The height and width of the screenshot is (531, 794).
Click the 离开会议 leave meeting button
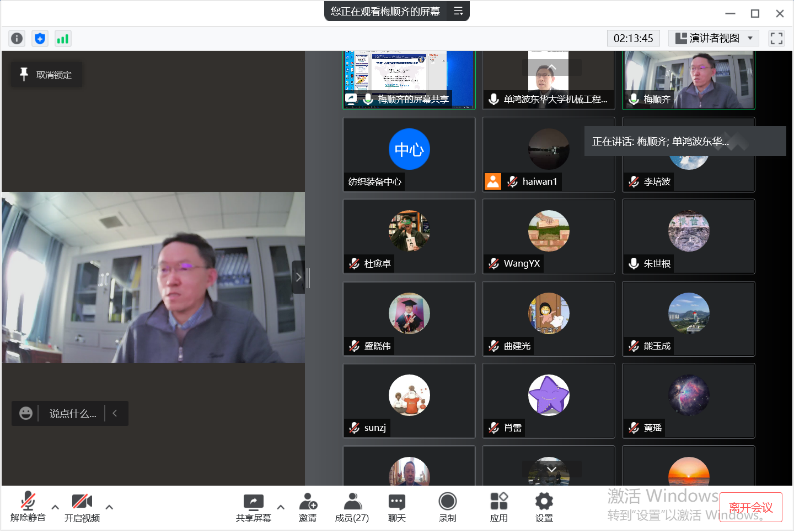coord(752,507)
